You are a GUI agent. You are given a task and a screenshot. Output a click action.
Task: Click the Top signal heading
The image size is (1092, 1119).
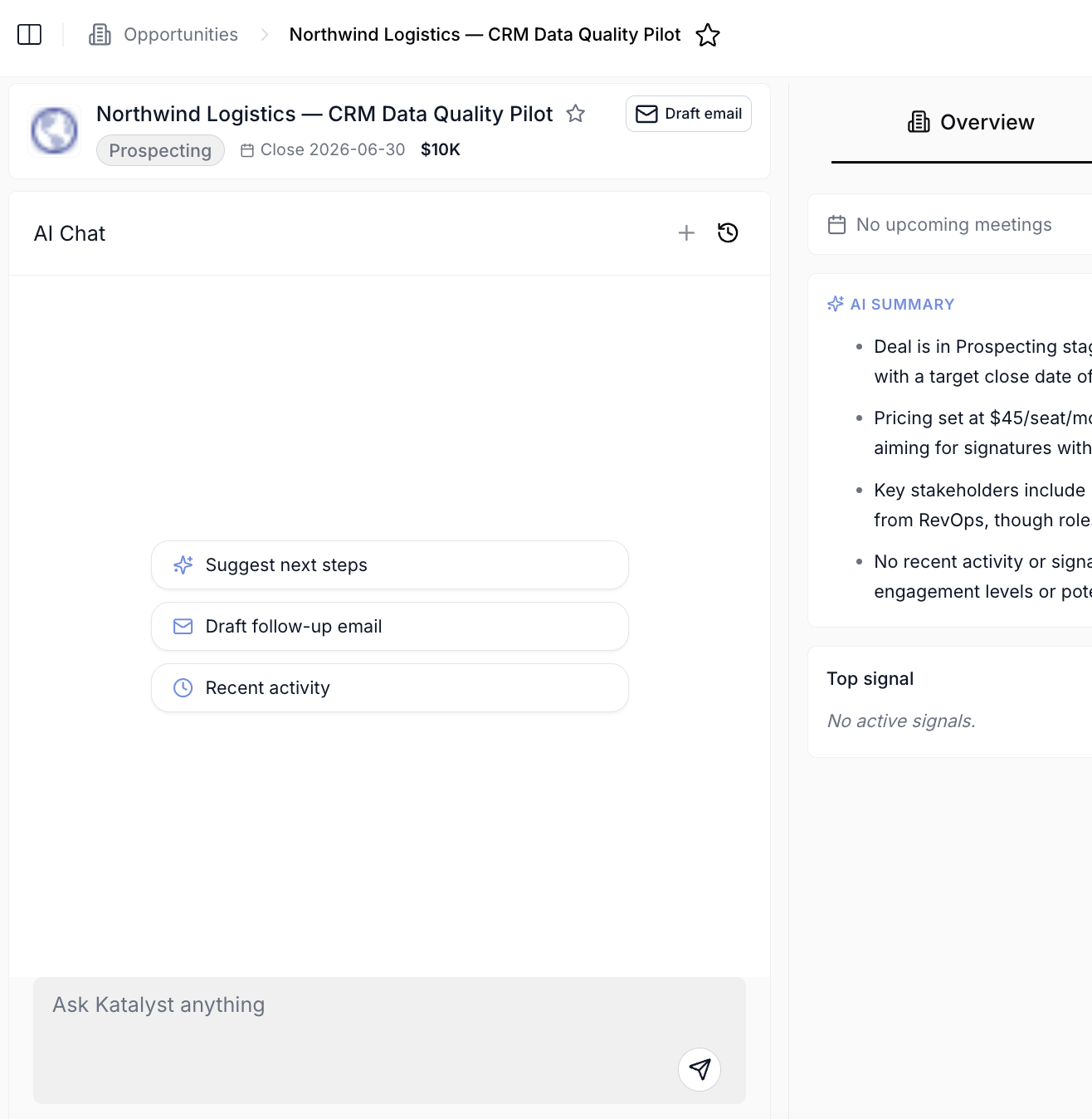coord(870,679)
